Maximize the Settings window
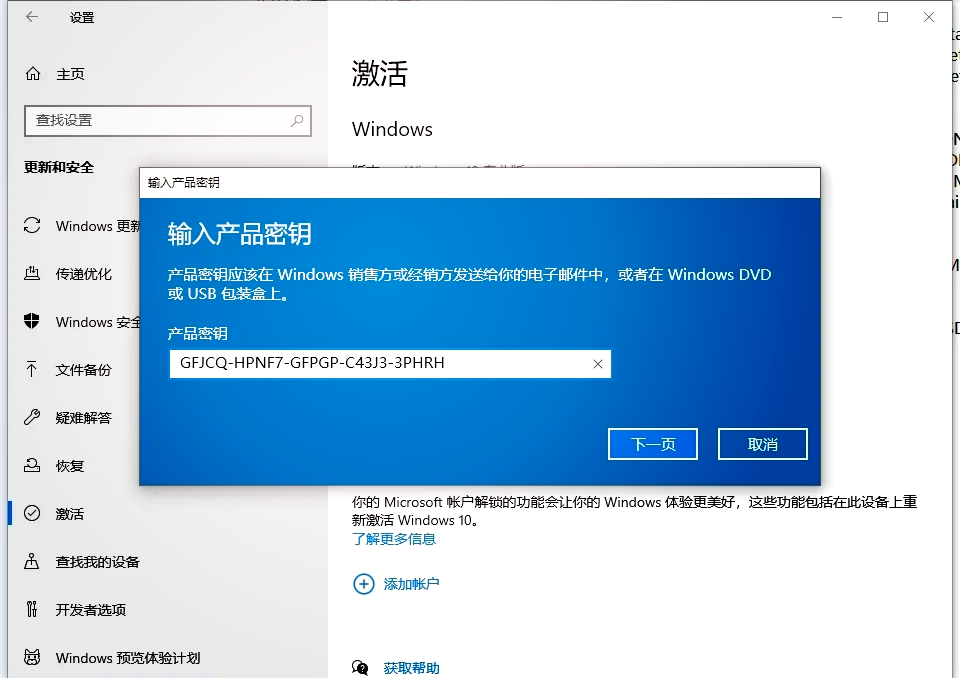 (x=883, y=17)
